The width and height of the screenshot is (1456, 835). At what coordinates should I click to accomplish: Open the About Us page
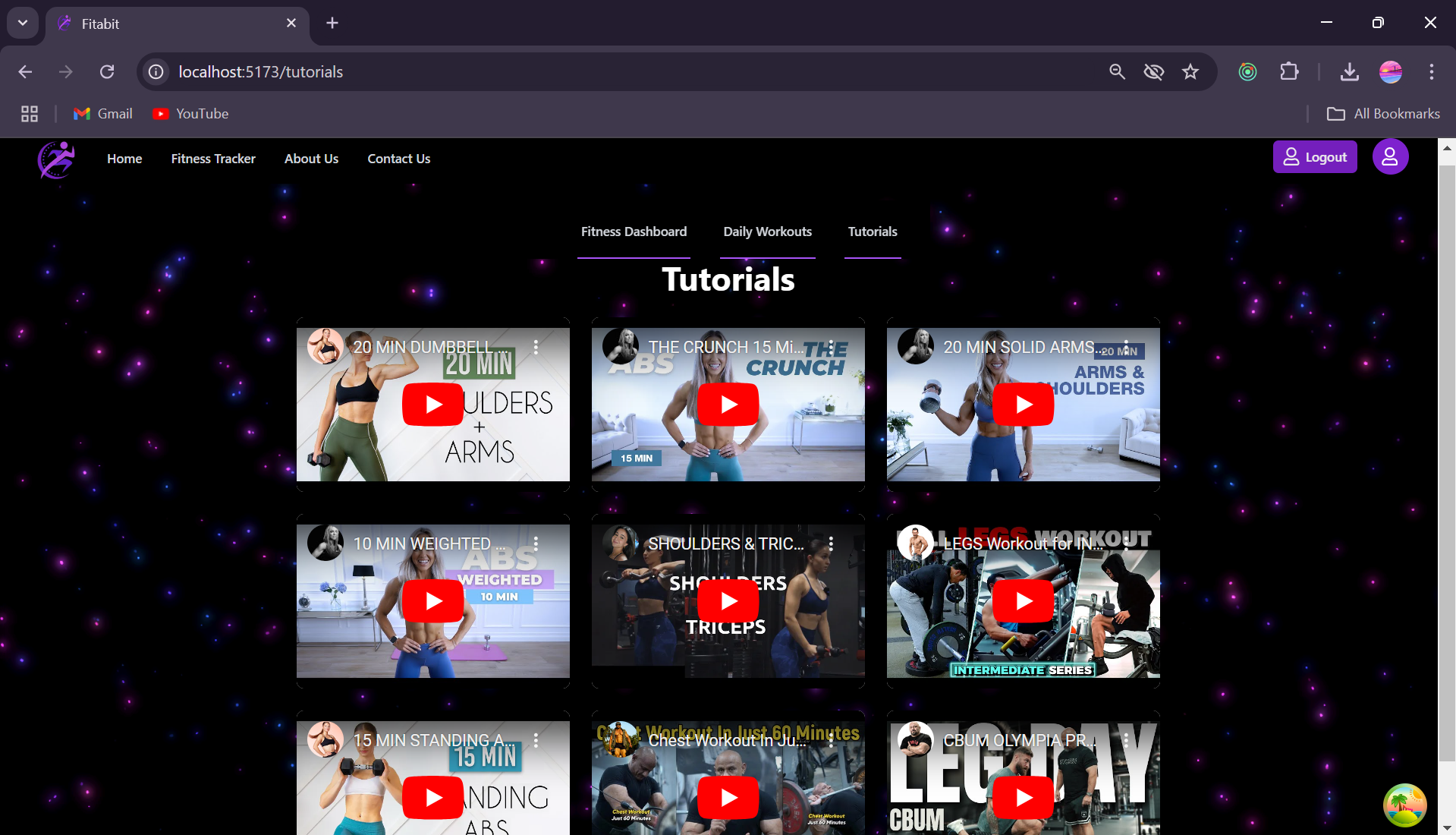(x=311, y=159)
